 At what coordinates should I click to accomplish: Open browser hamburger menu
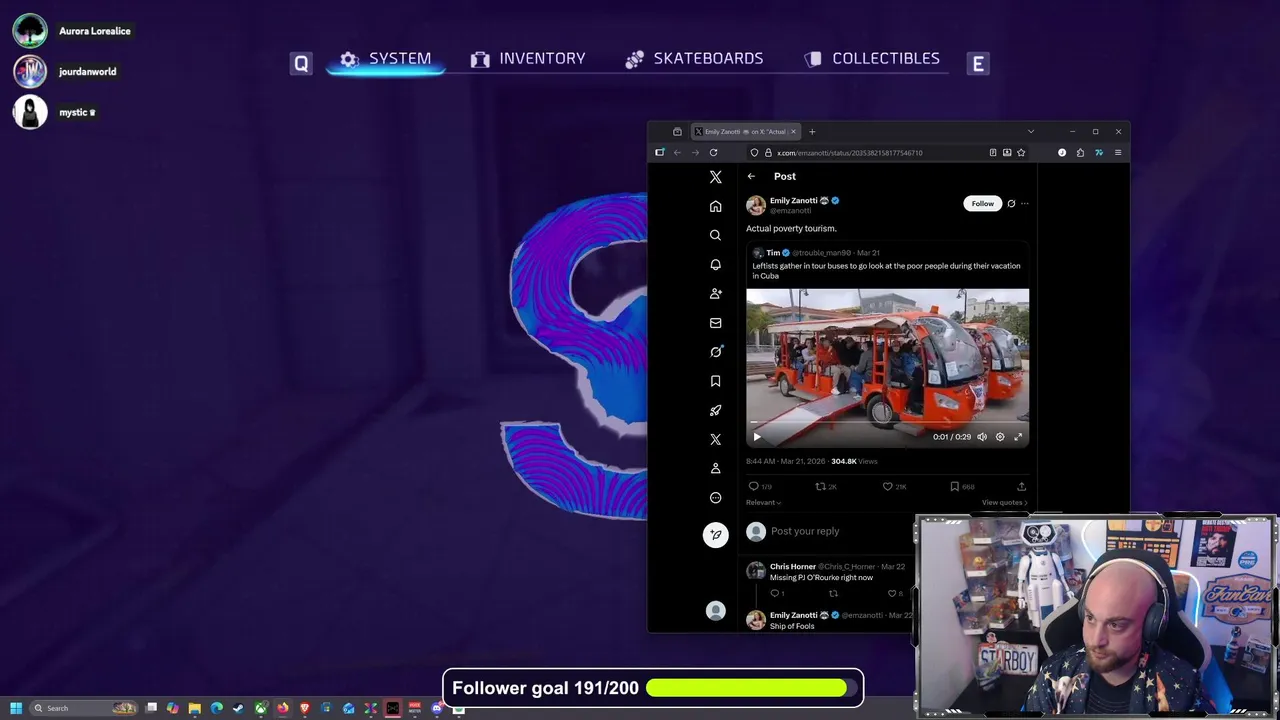point(1118,153)
